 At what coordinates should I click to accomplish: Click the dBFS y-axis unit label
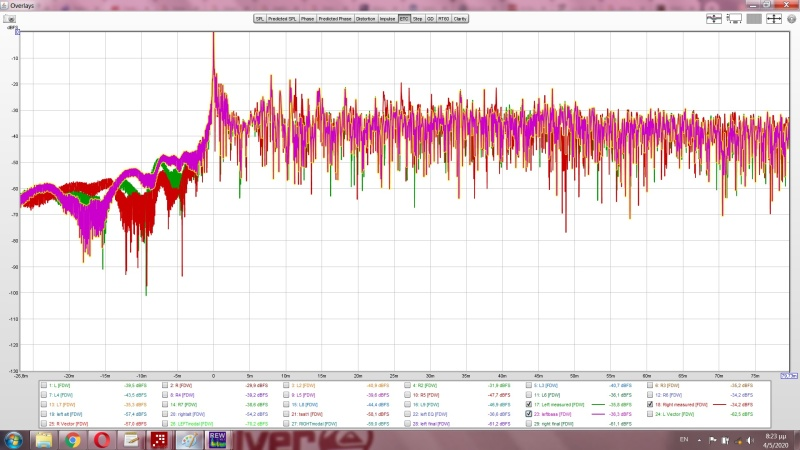[12, 27]
